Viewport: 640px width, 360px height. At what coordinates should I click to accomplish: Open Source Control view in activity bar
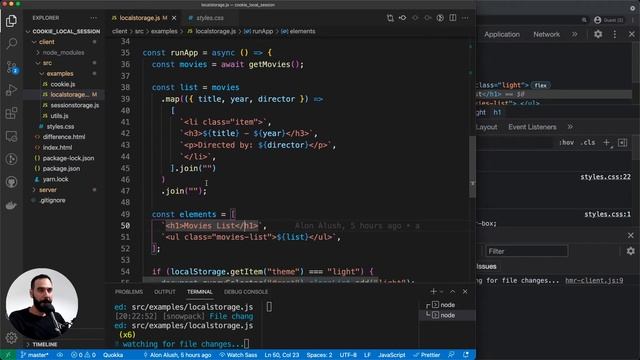click(11, 67)
